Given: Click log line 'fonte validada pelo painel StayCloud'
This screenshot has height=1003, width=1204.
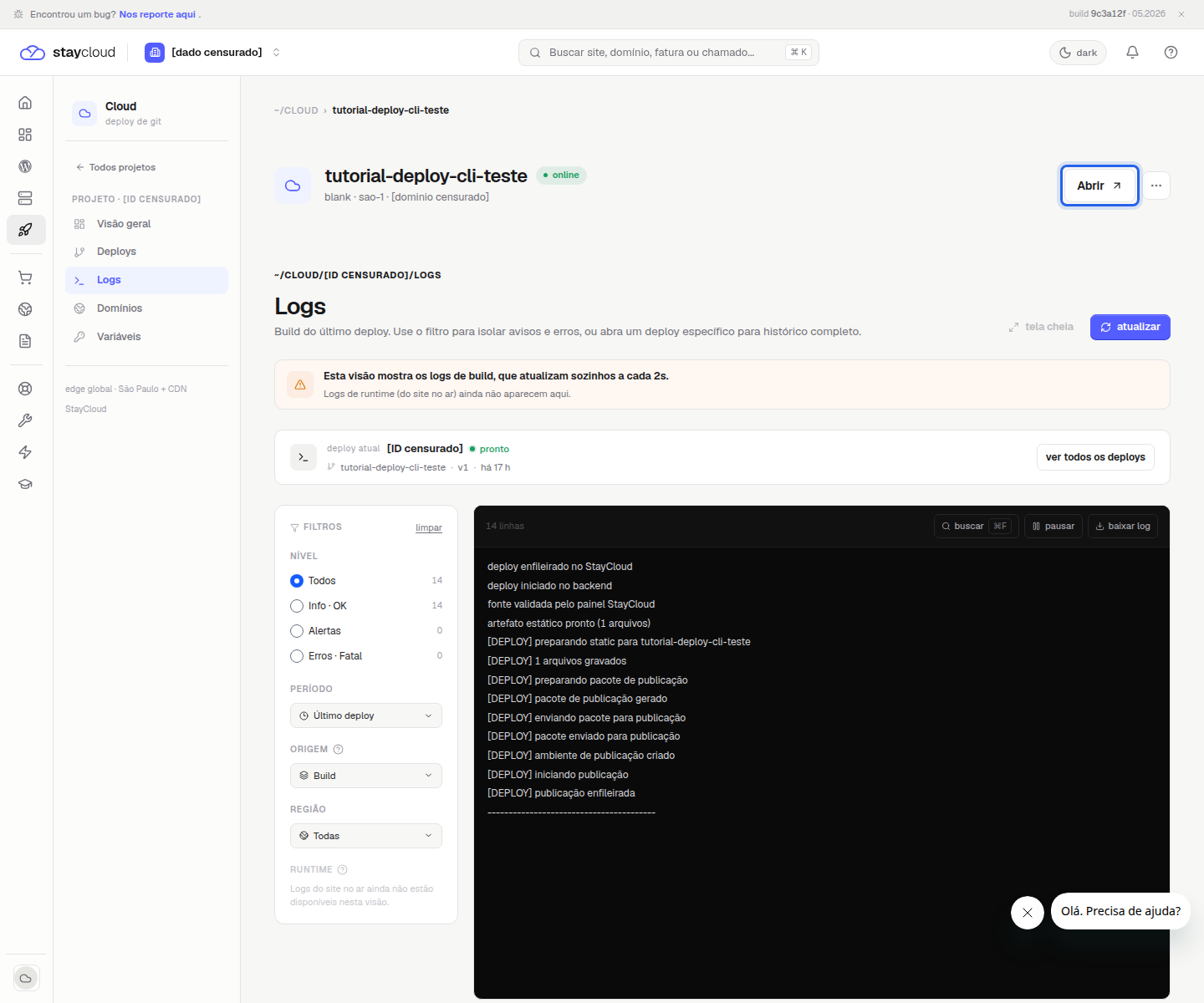Looking at the screenshot, I should point(571,604).
